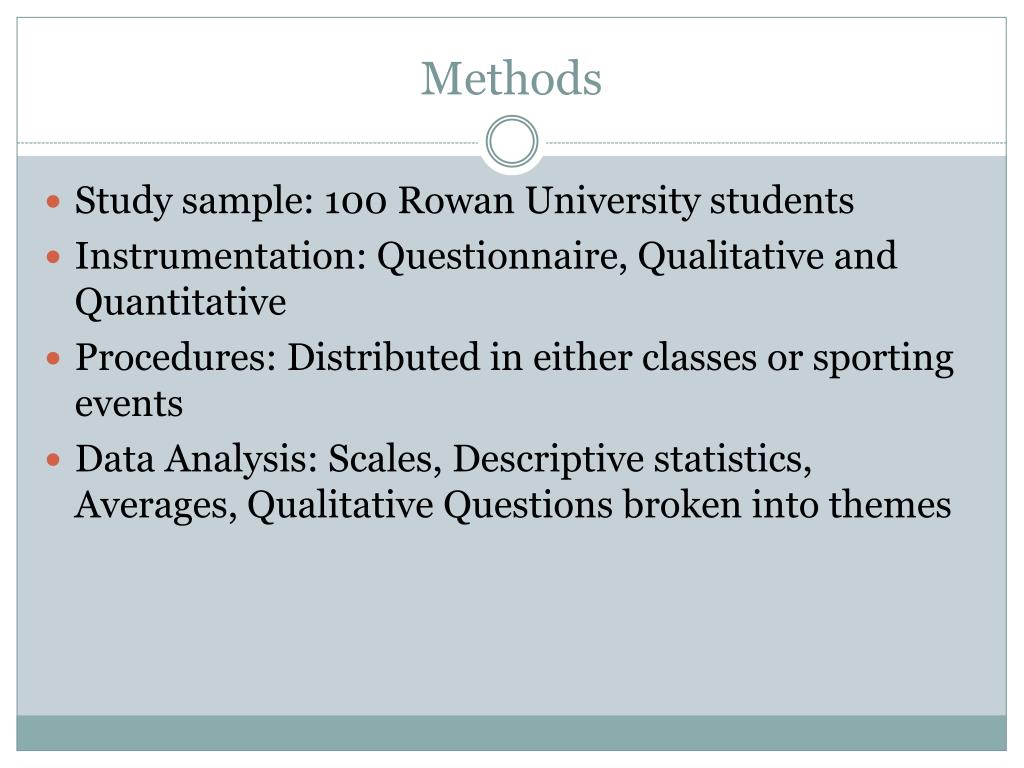
Task: Click the bullet dot beside Study sample
Action: click(54, 200)
